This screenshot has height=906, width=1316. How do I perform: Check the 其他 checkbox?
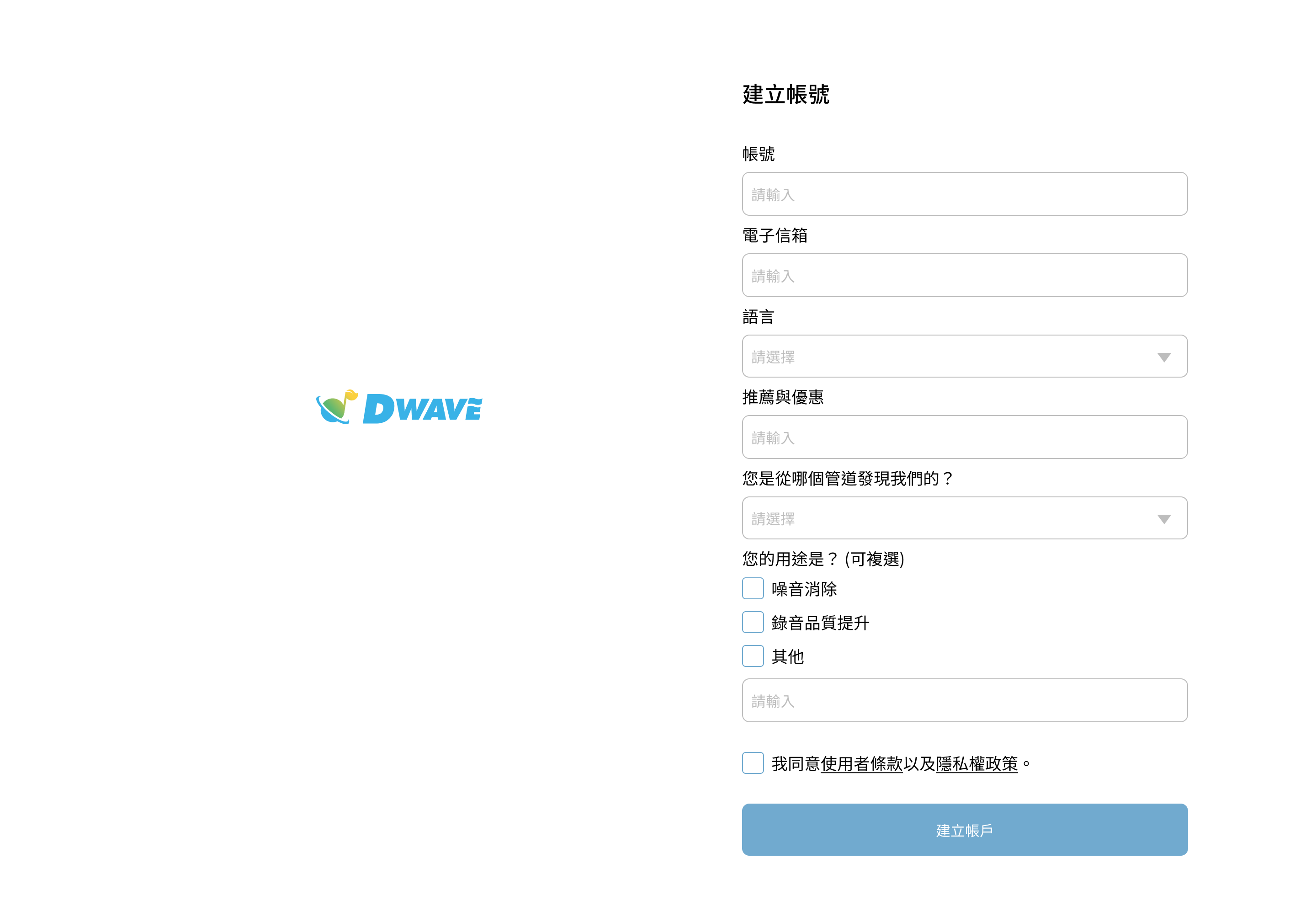[753, 656]
